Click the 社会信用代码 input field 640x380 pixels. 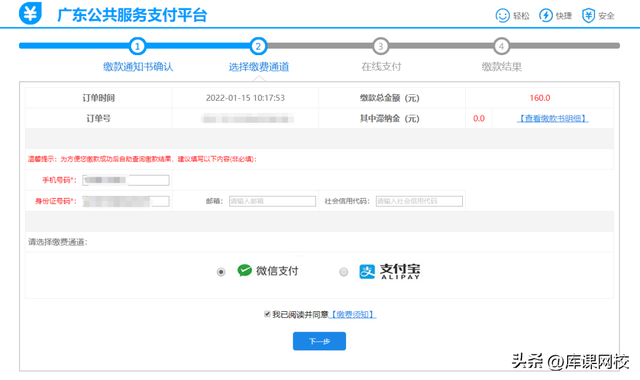pyautogui.click(x=419, y=201)
